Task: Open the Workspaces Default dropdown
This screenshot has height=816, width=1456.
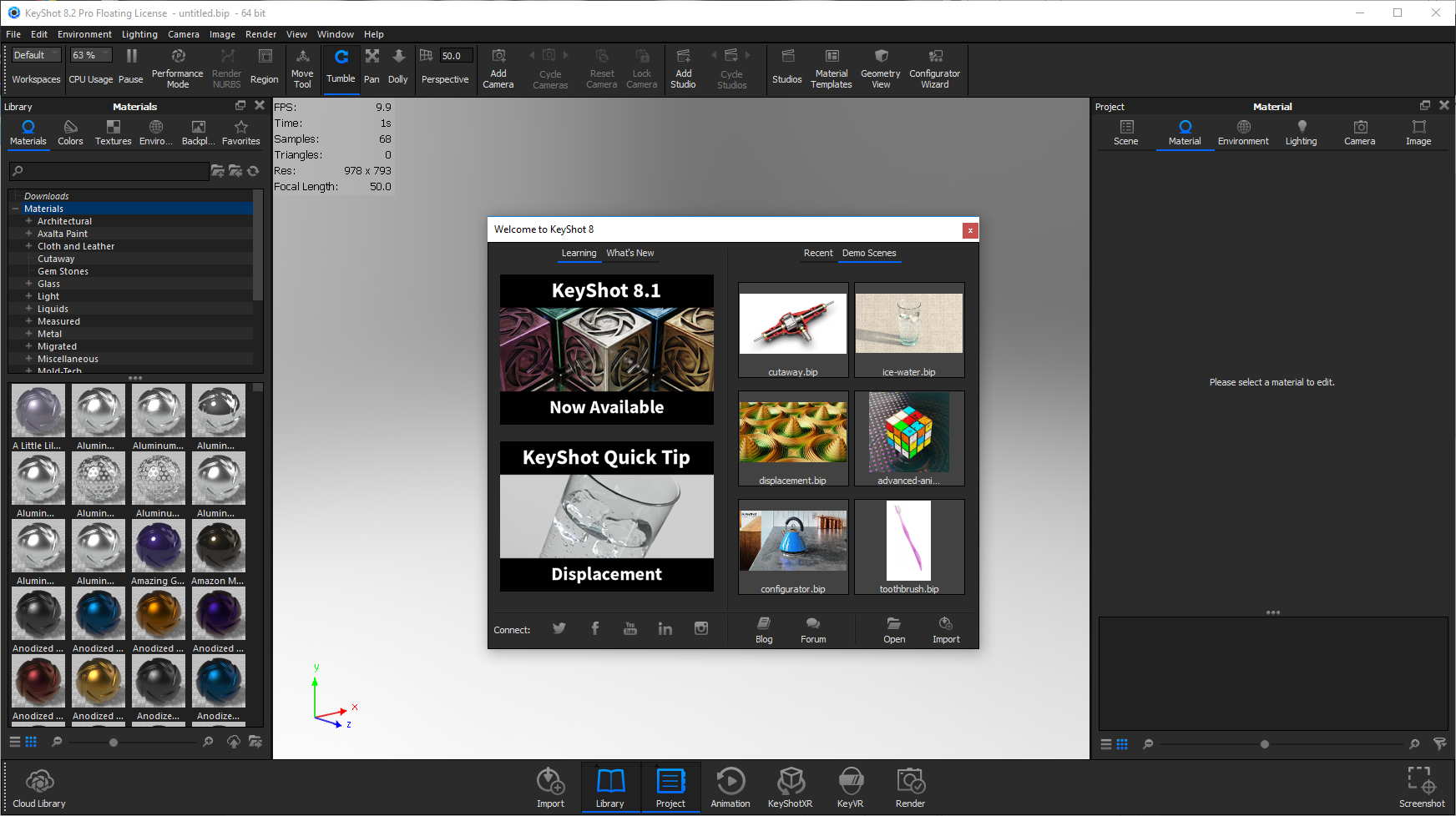Action: point(35,54)
